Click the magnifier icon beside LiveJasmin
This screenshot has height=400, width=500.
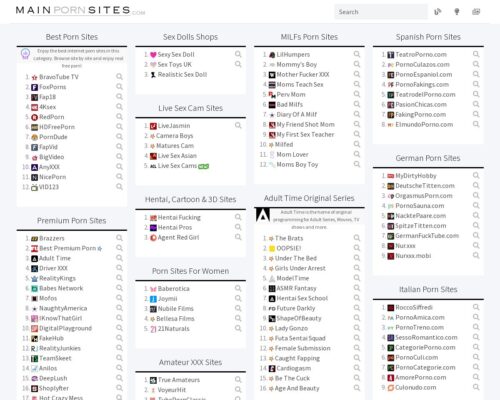tap(238, 125)
